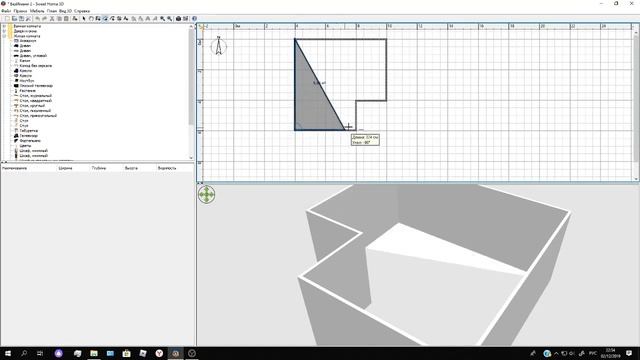Click the Redo toolbar icon
The image size is (640, 360).
[45, 18]
